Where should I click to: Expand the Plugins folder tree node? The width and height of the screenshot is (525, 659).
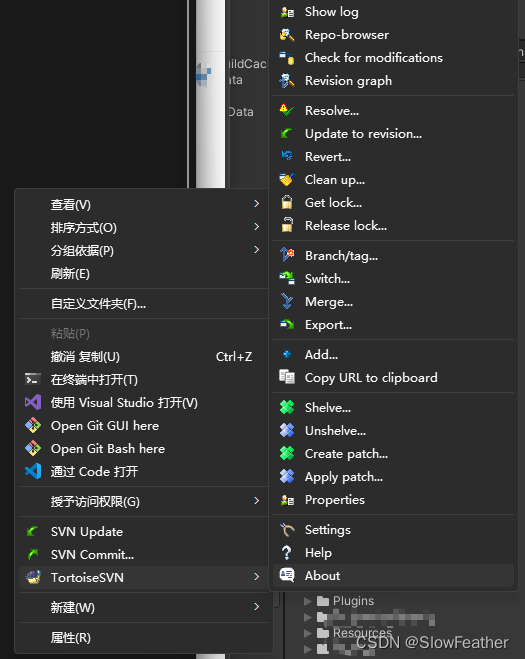point(308,601)
